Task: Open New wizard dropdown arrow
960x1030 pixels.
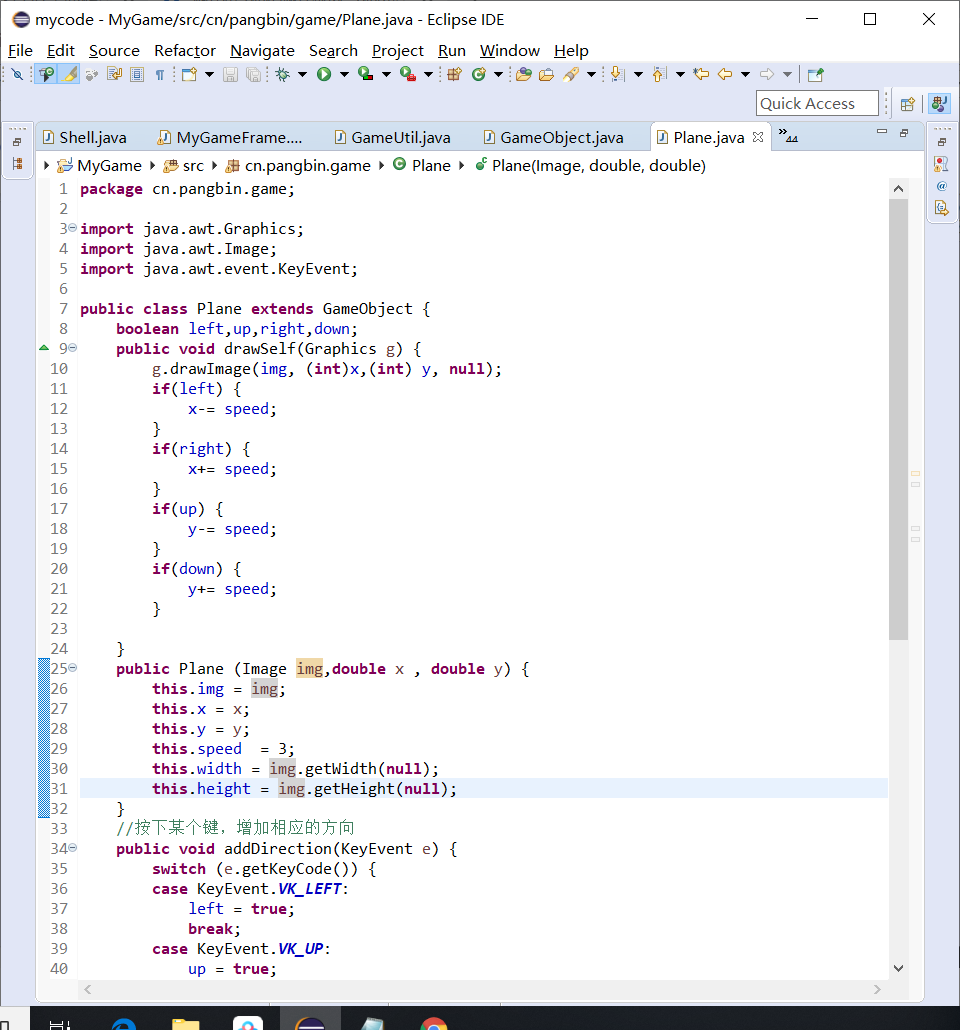Action: click(x=210, y=74)
